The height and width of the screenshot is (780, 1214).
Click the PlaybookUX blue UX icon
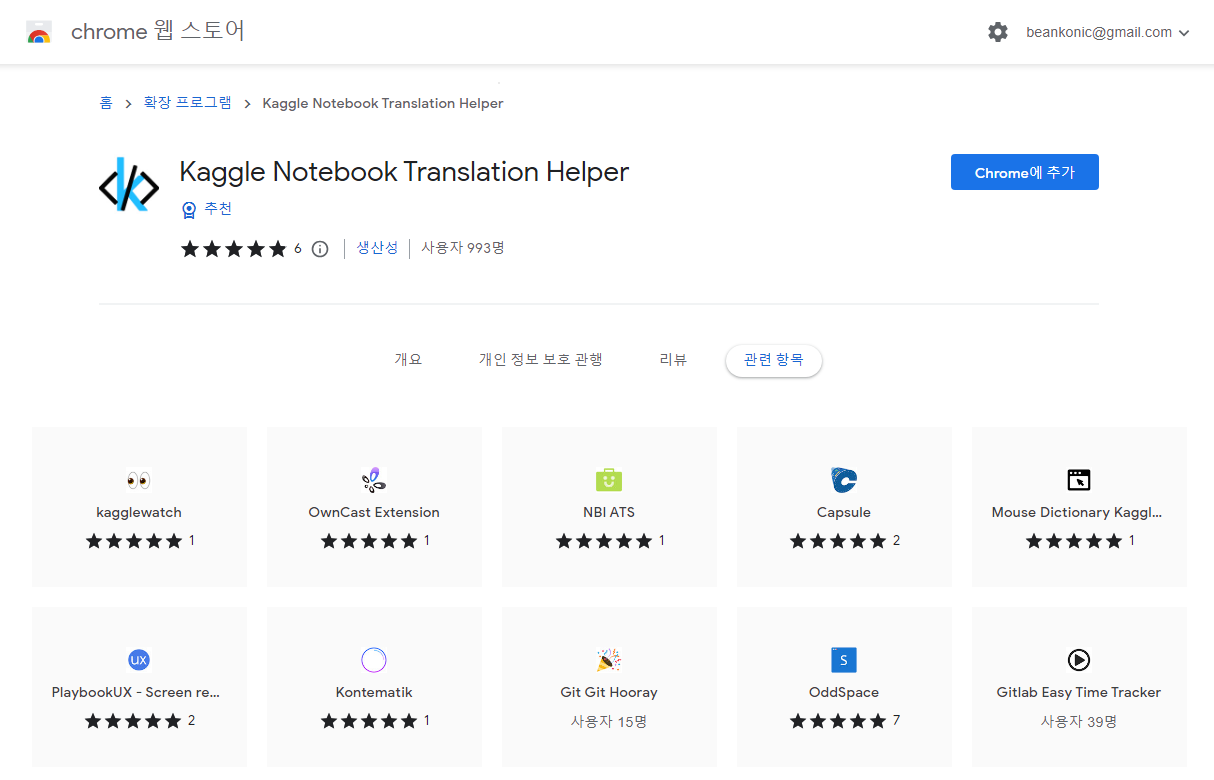(x=139, y=660)
